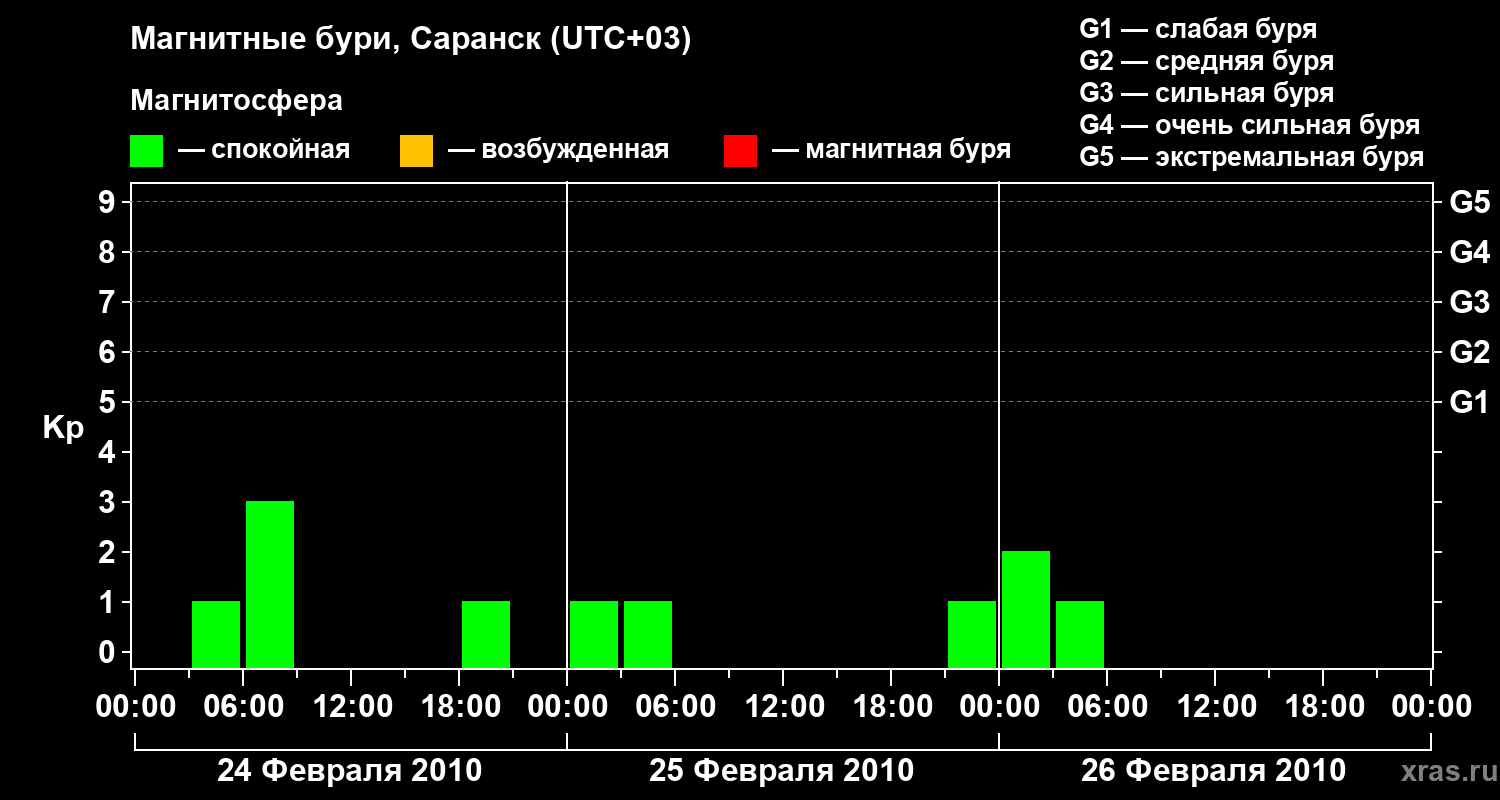Screen dimensions: 1500x800
Task: Click the red 'магнитная буря' legend swatch
Action: click(x=740, y=151)
